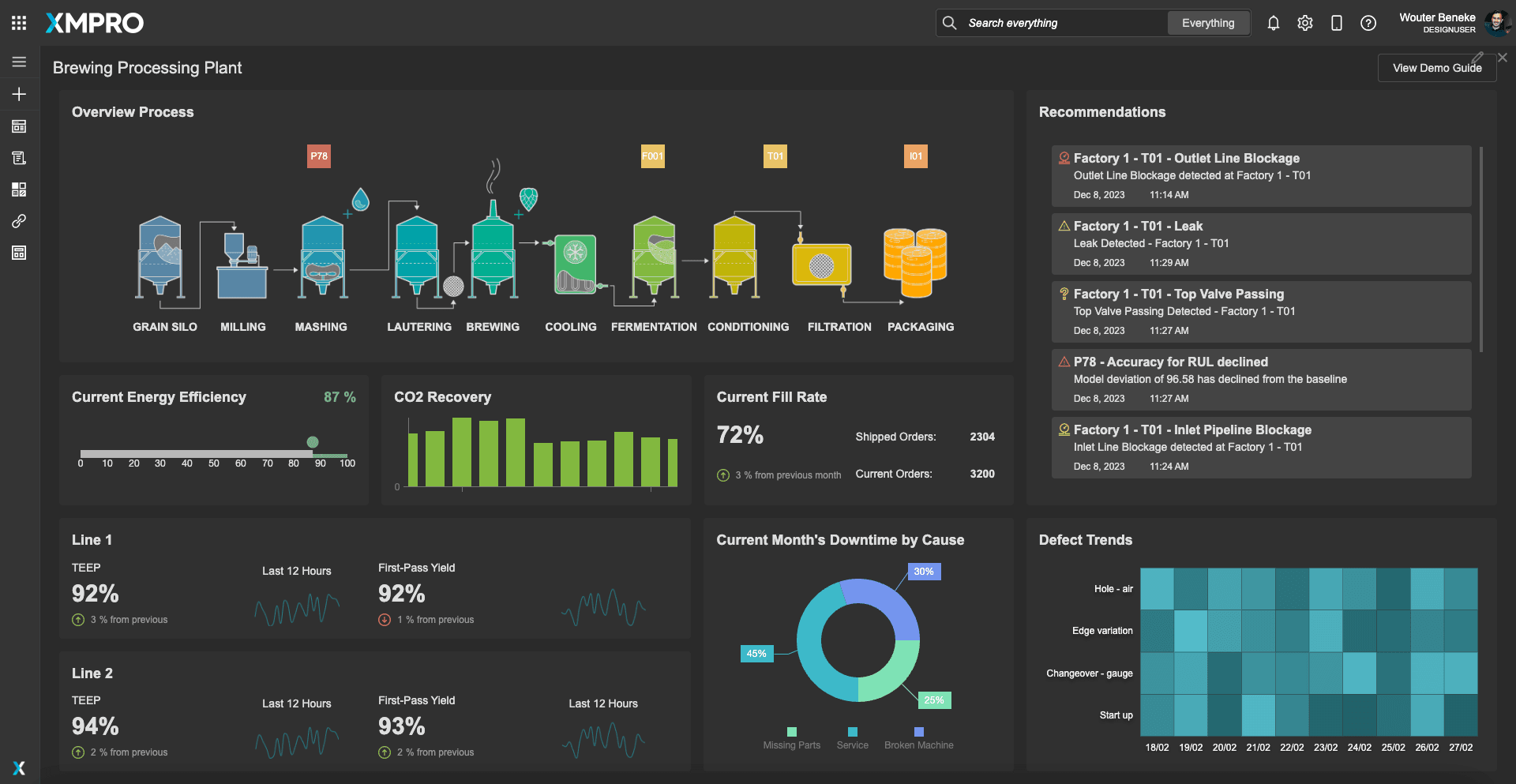Image resolution: width=1516 pixels, height=784 pixels.
Task: Click the F001 tag above Fermentation
Action: click(x=652, y=156)
